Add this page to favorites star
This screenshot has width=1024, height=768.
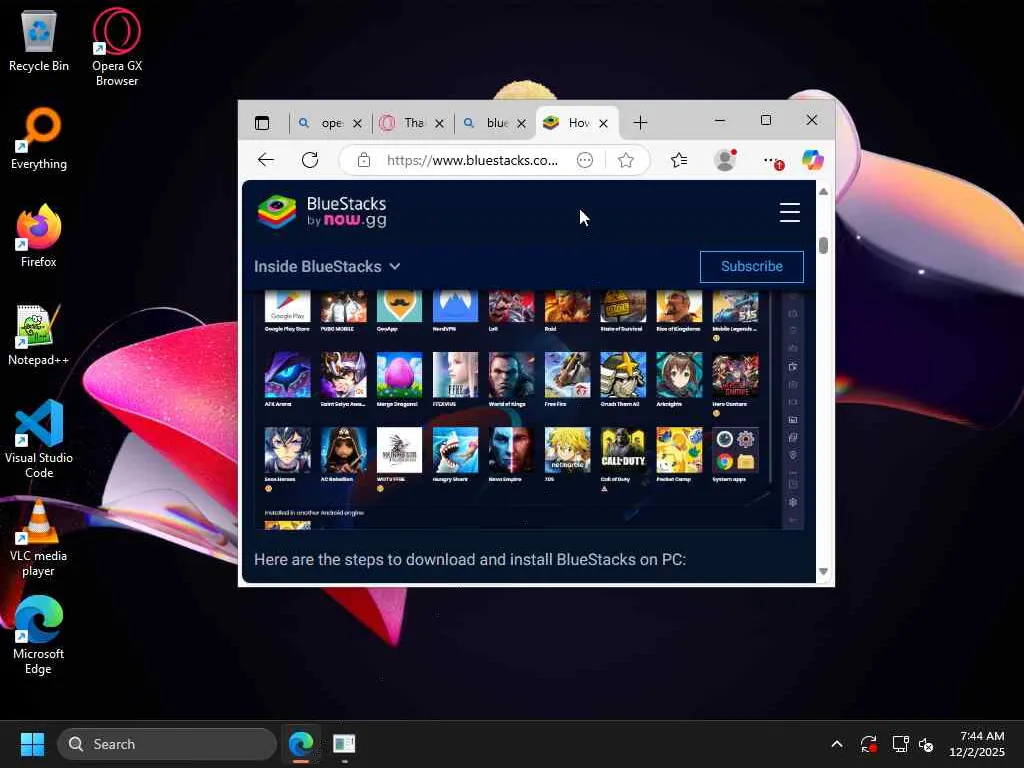(626, 160)
